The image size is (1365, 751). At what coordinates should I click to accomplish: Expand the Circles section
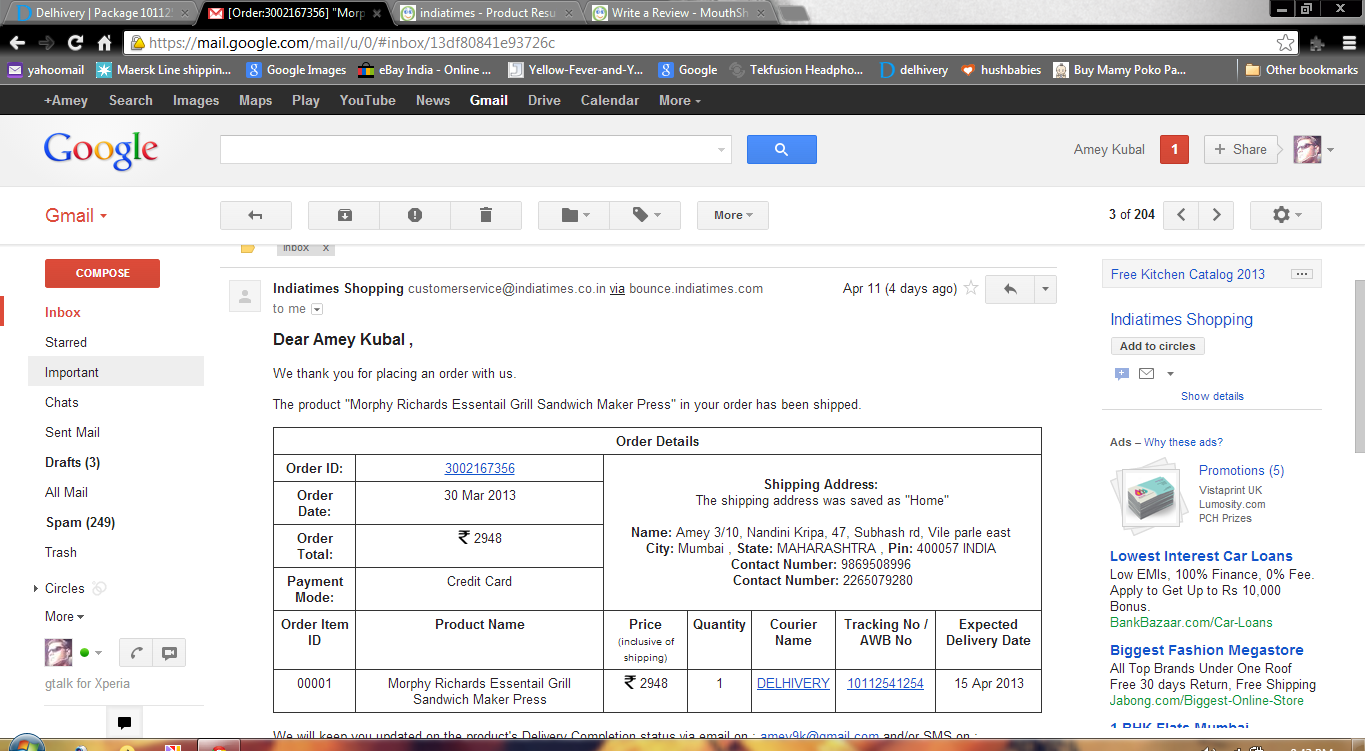point(37,588)
